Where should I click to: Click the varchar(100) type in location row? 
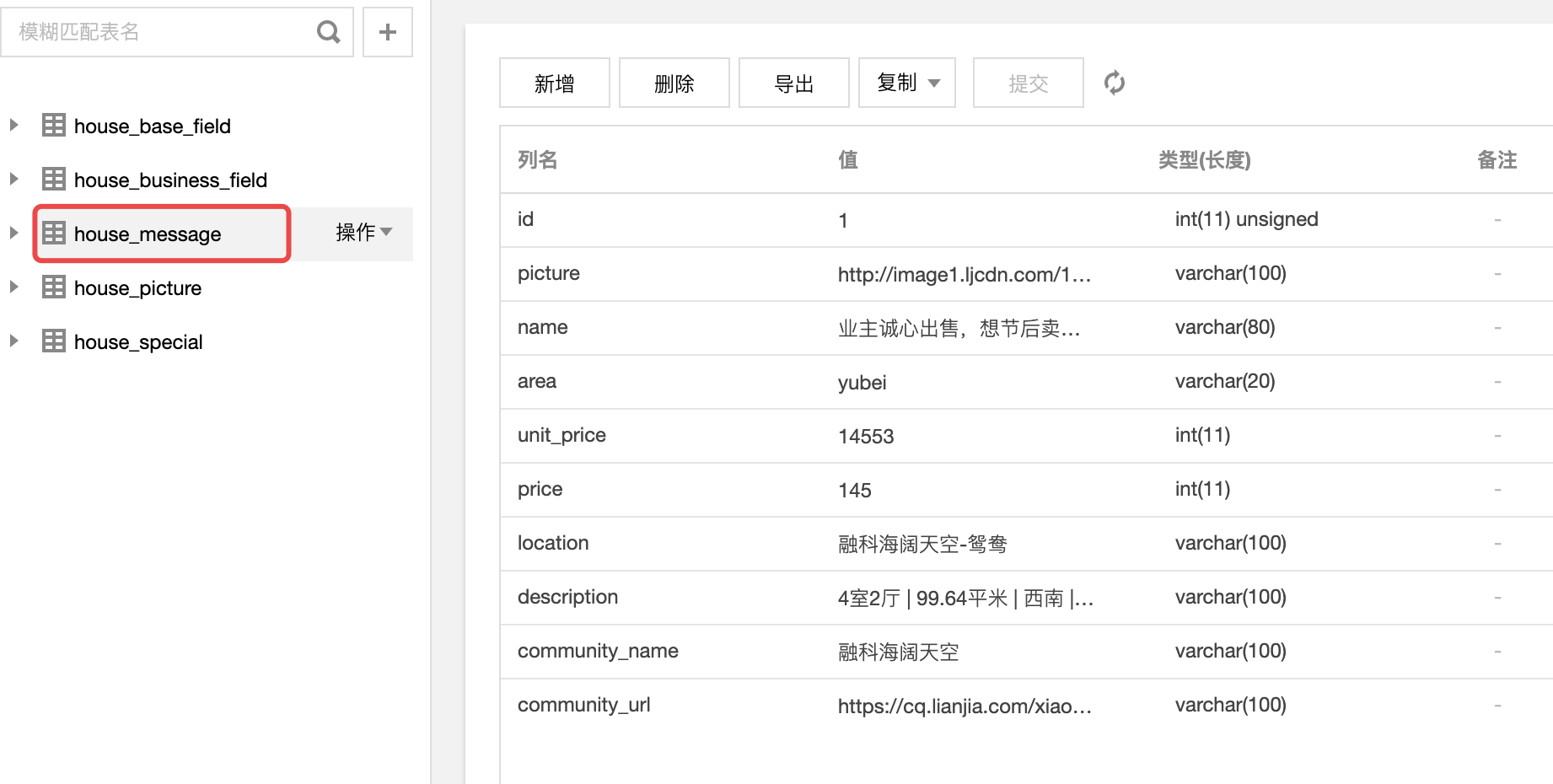click(x=1231, y=543)
